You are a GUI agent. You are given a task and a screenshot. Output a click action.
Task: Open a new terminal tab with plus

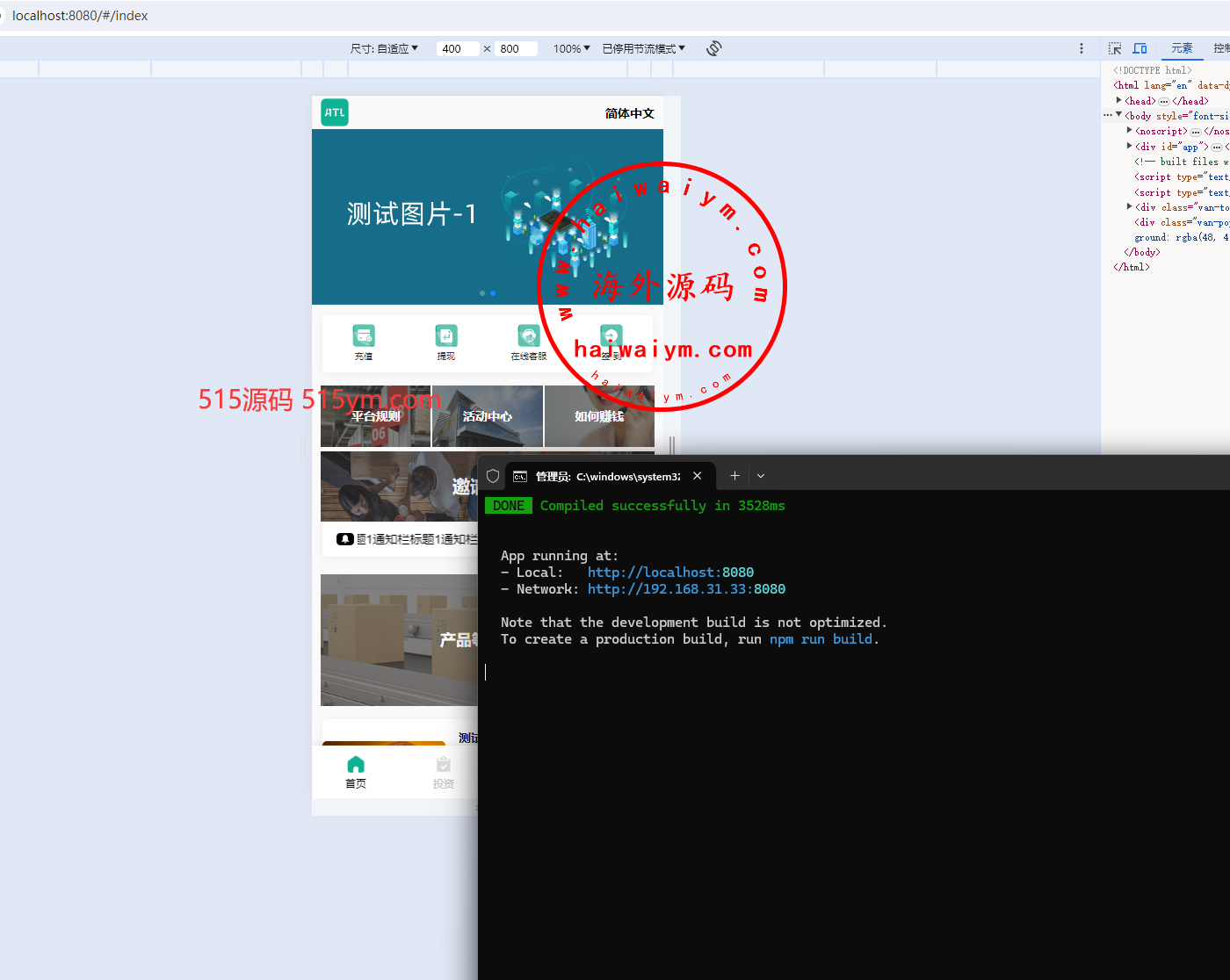click(x=734, y=476)
